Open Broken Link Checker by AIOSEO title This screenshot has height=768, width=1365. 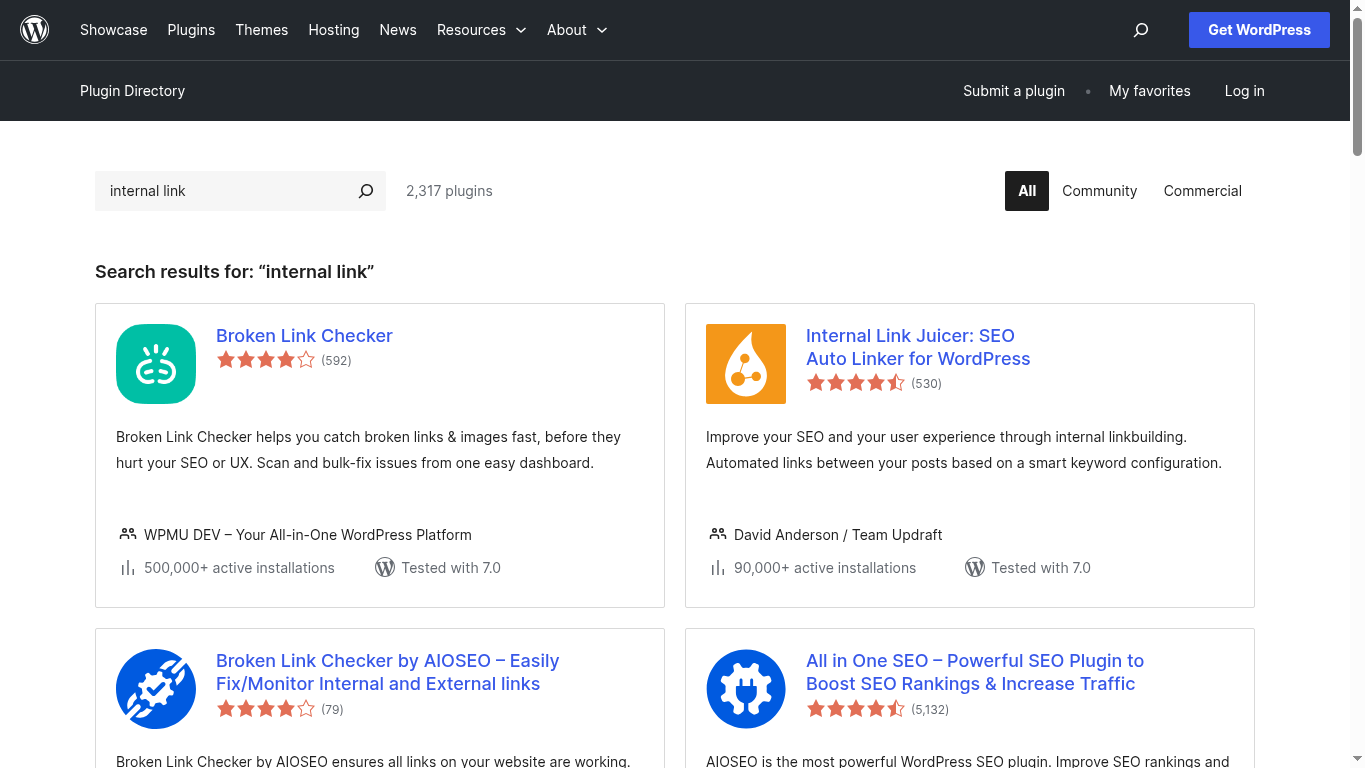point(388,672)
